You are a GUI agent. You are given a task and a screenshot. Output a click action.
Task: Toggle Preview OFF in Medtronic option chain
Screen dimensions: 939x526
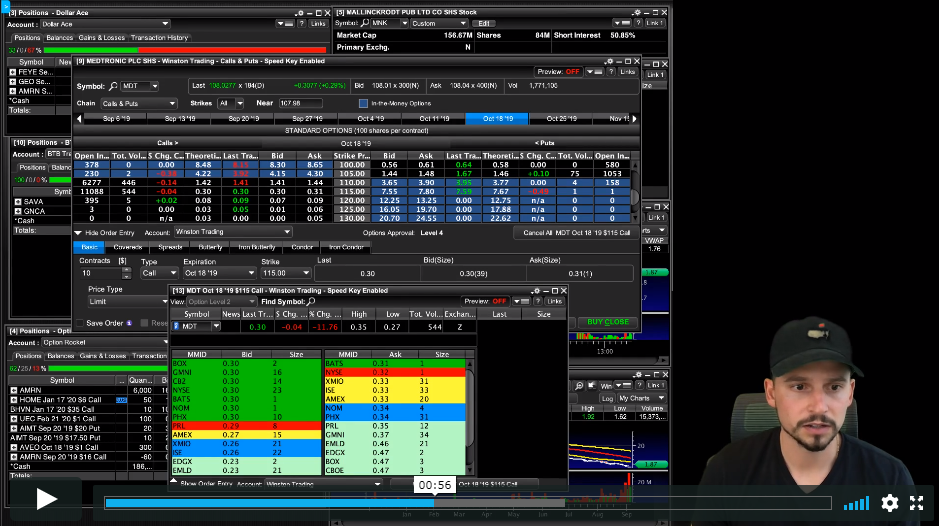pos(558,72)
